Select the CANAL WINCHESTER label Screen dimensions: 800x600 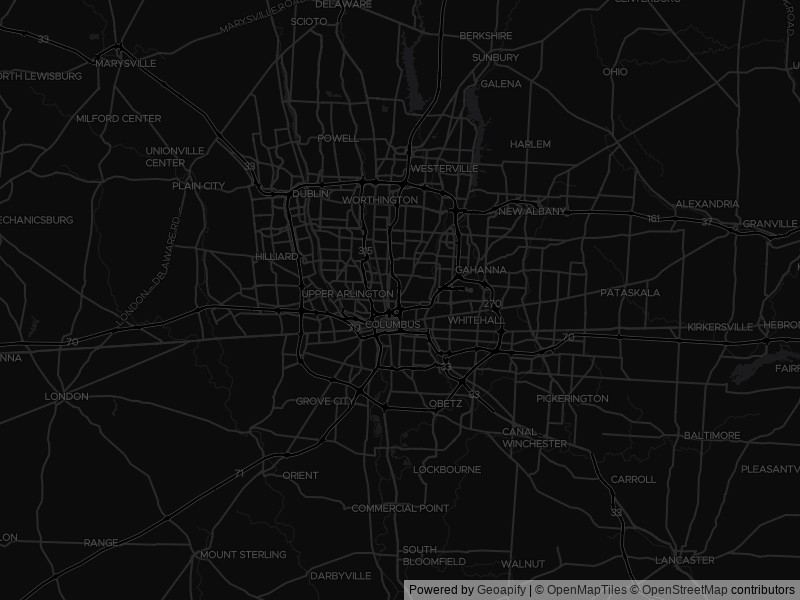coord(534,438)
